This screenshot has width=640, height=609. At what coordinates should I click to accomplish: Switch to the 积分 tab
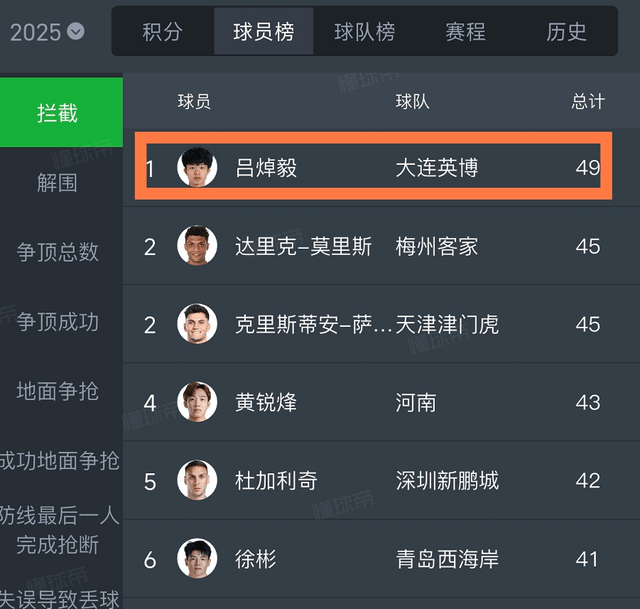pos(162,32)
